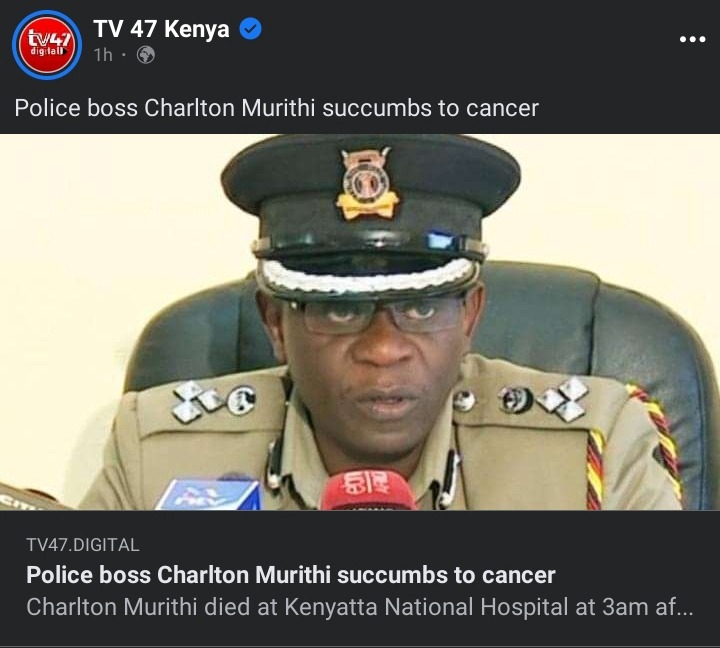
Task: Select the post caption about Charlton Murithi
Action: coord(276,108)
